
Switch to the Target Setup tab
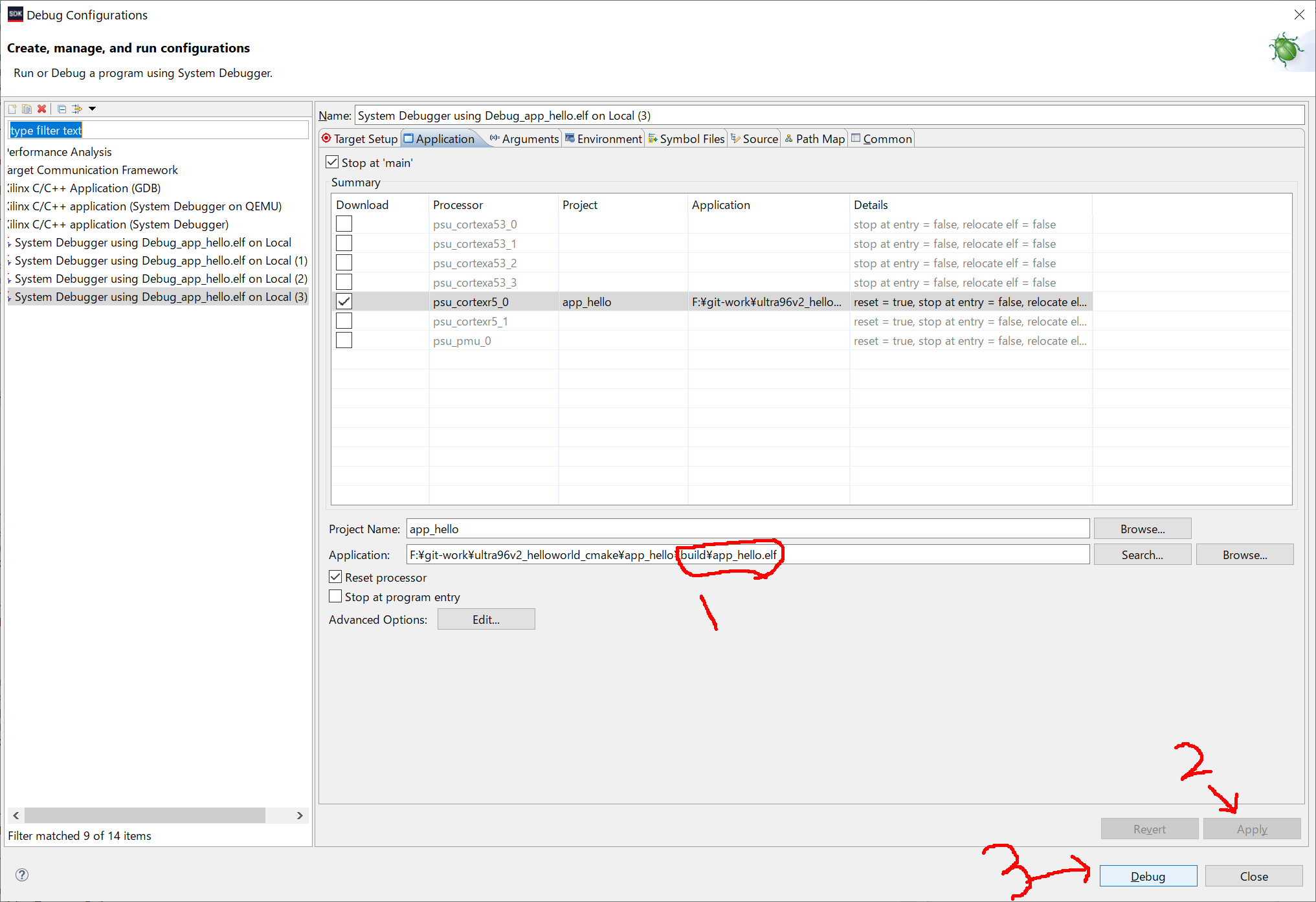coord(360,138)
